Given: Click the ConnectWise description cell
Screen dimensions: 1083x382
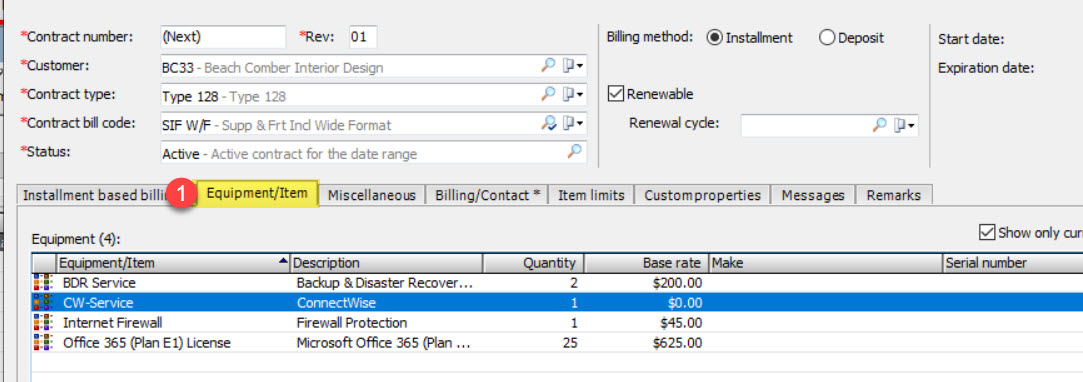Looking at the screenshot, I should pyautogui.click(x=336, y=303).
